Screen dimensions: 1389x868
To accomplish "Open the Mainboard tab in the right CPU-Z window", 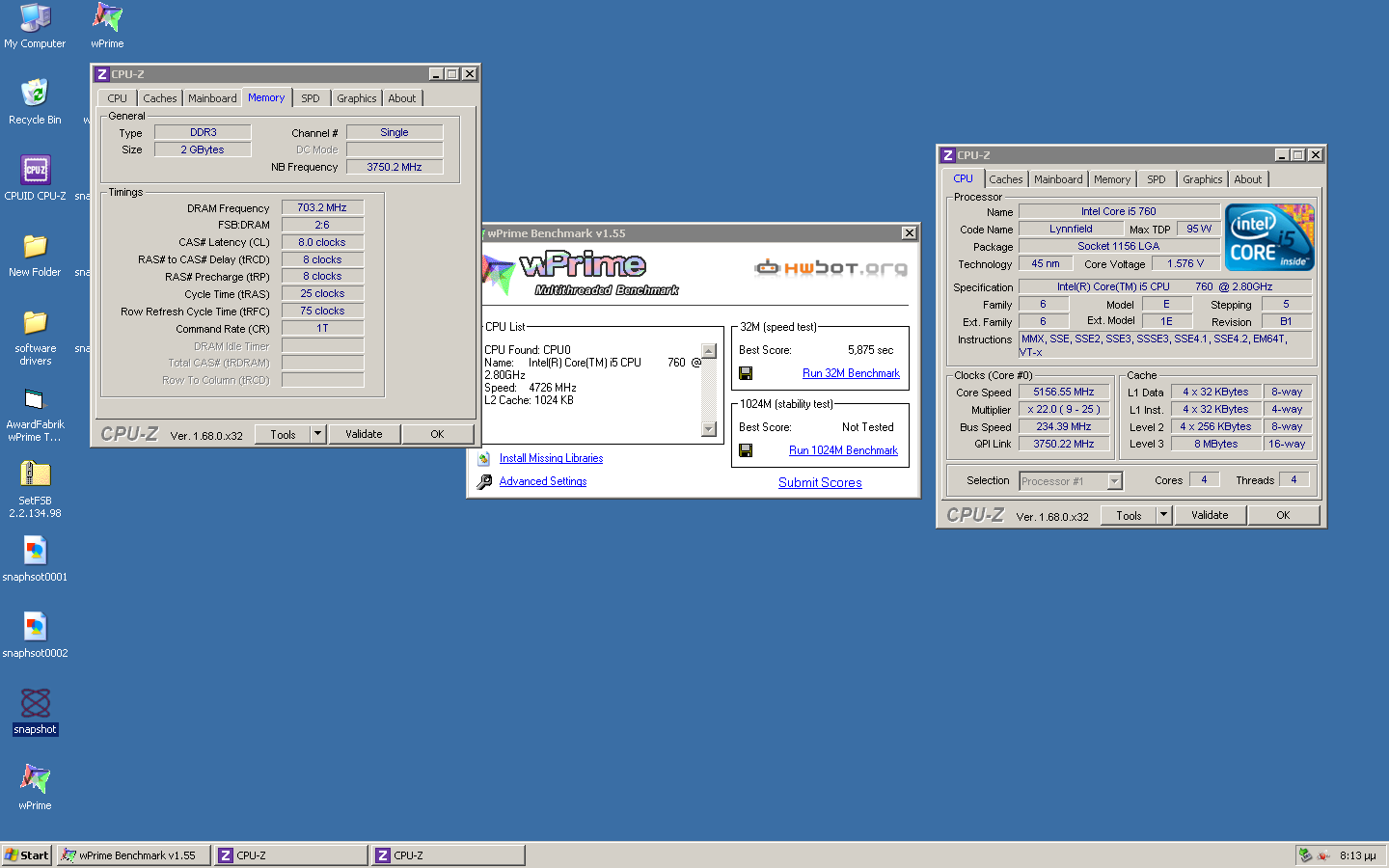I will (x=1058, y=179).
